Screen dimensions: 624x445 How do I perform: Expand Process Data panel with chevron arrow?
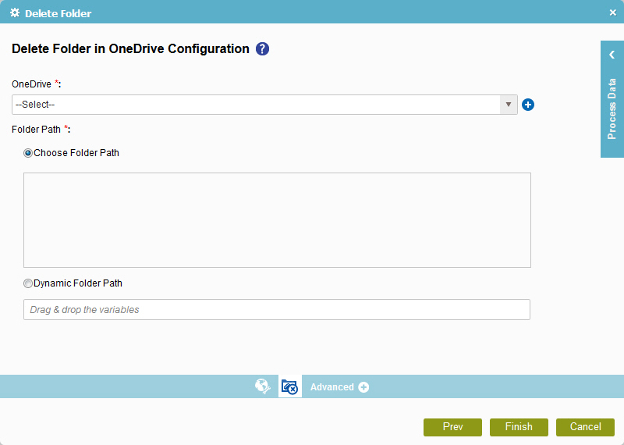[612, 55]
